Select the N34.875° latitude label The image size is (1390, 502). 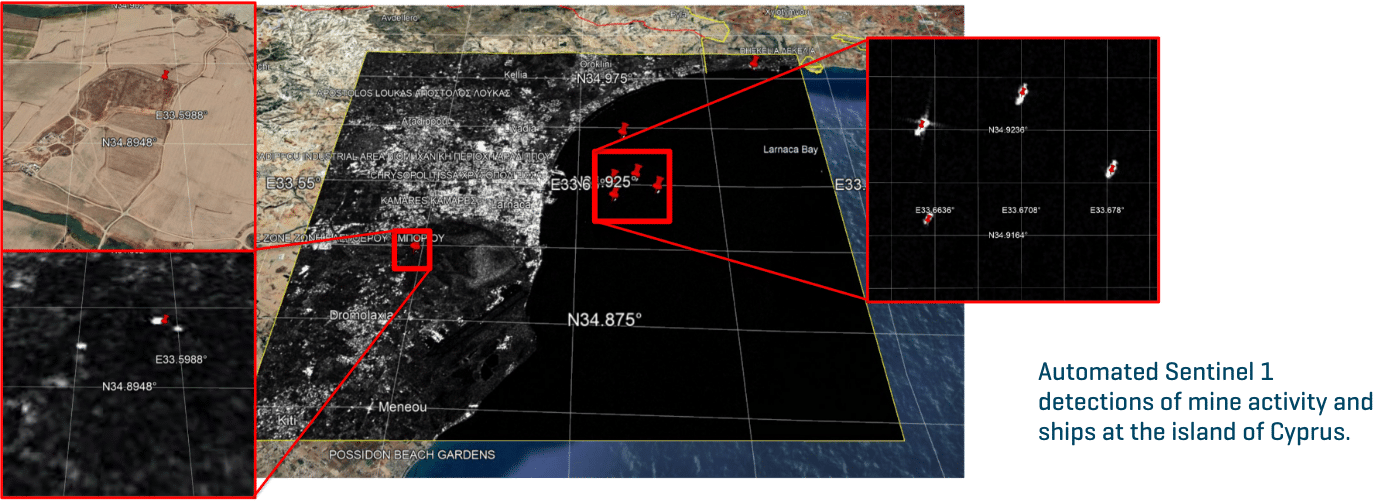pos(605,320)
